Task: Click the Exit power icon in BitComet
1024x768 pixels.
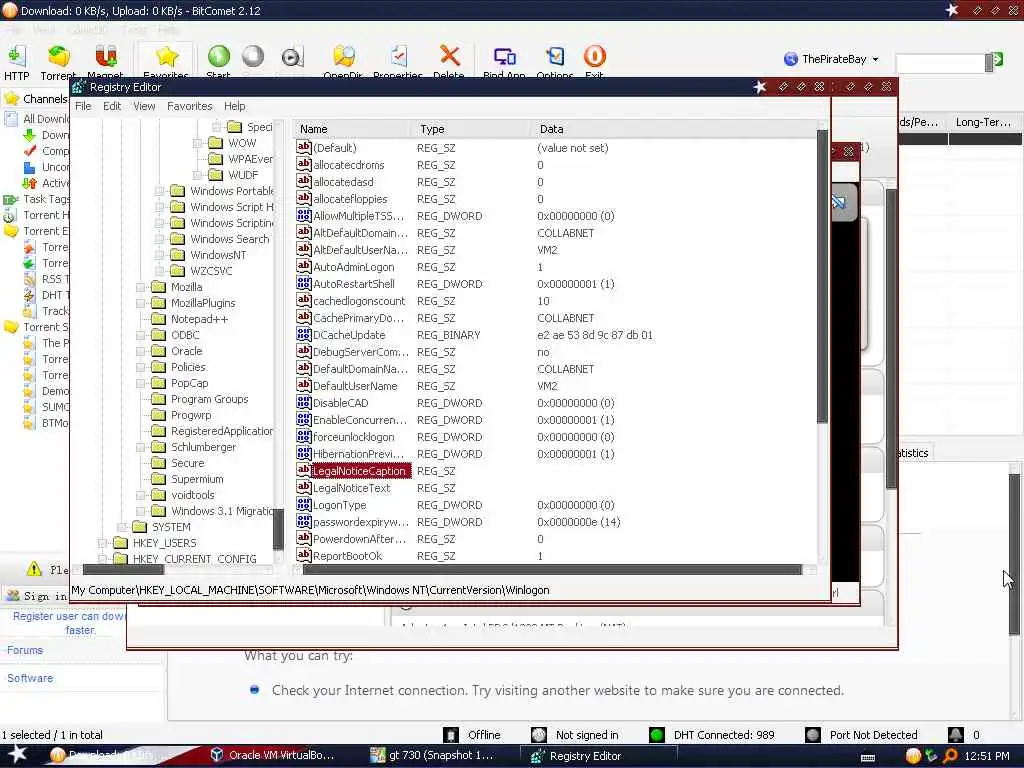Action: pyautogui.click(x=594, y=57)
